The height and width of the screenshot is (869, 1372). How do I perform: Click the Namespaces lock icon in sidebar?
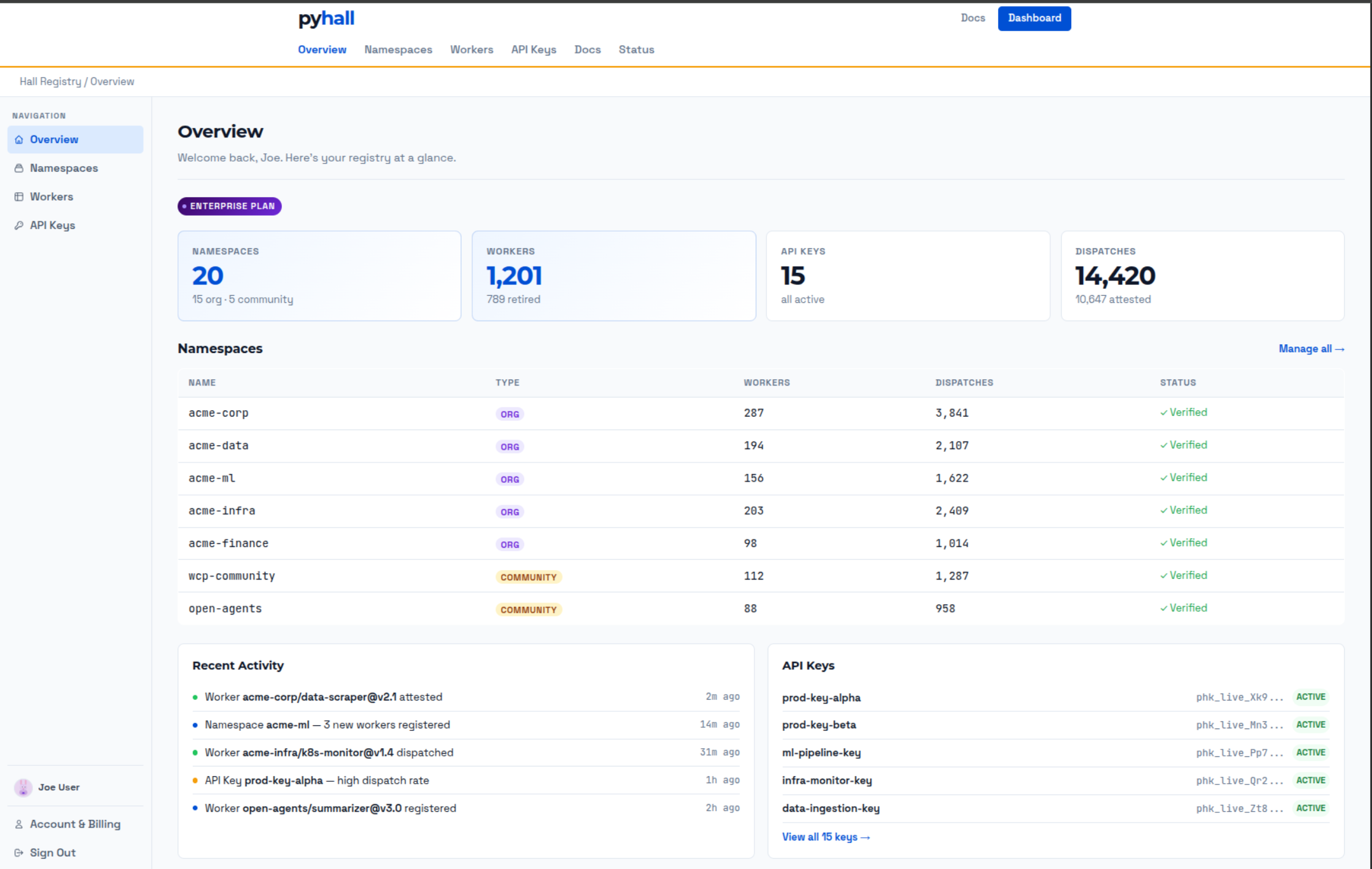pos(19,167)
